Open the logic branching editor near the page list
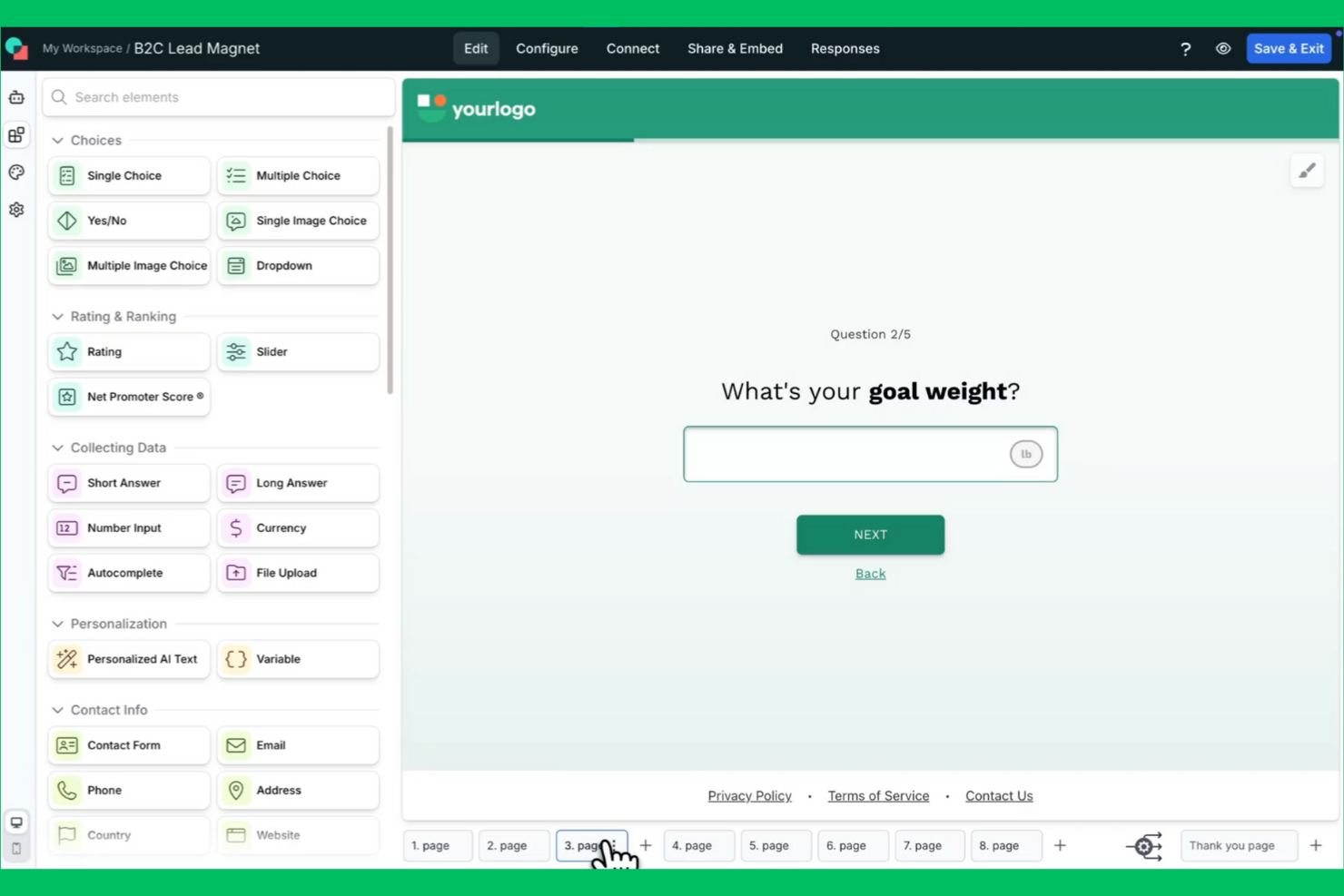Image resolution: width=1344 pixels, height=896 pixels. coord(1145,845)
